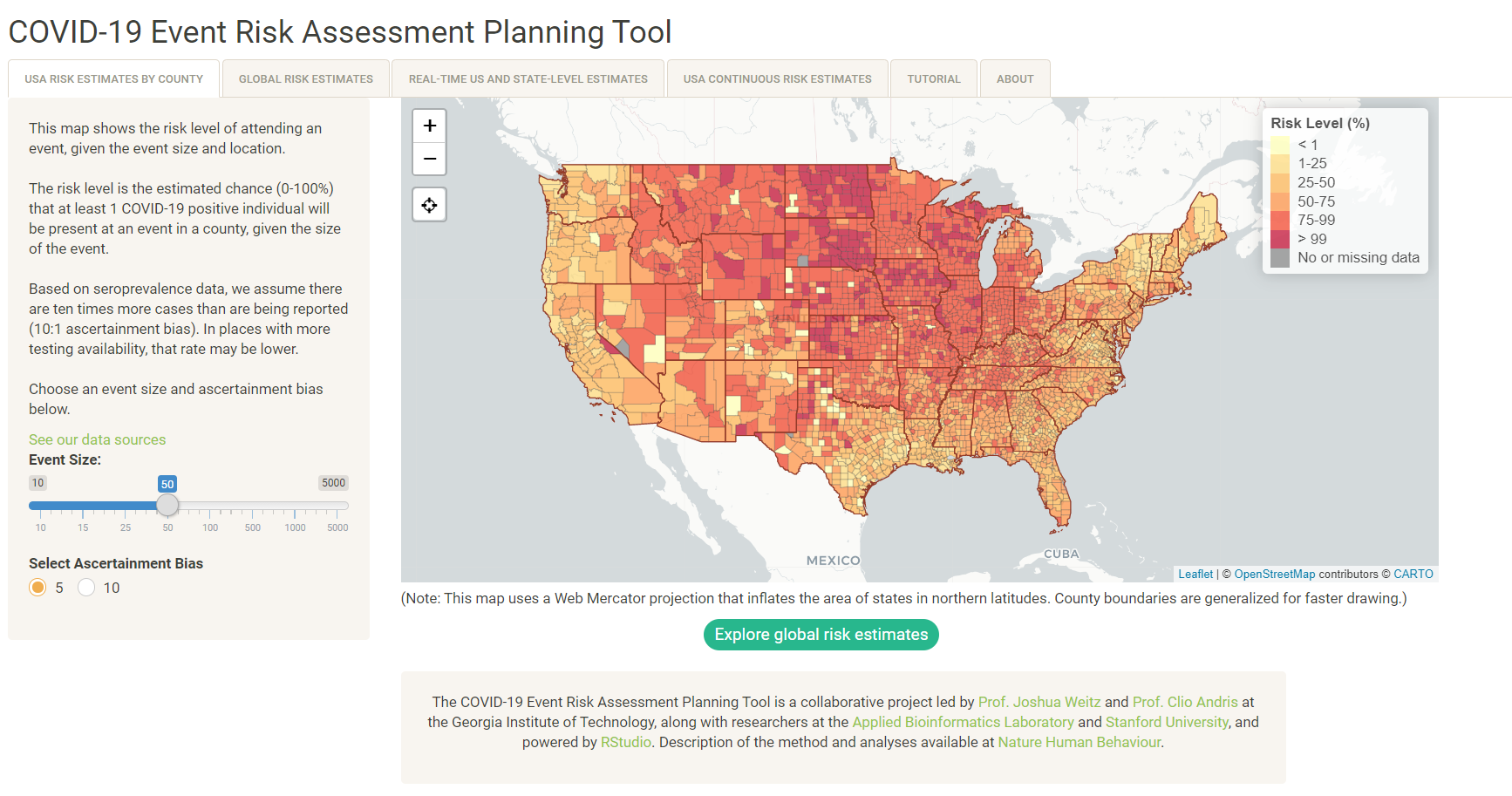Click the '> 99' legend color swatch
Screen dimensions: 1512x796
(1280, 239)
